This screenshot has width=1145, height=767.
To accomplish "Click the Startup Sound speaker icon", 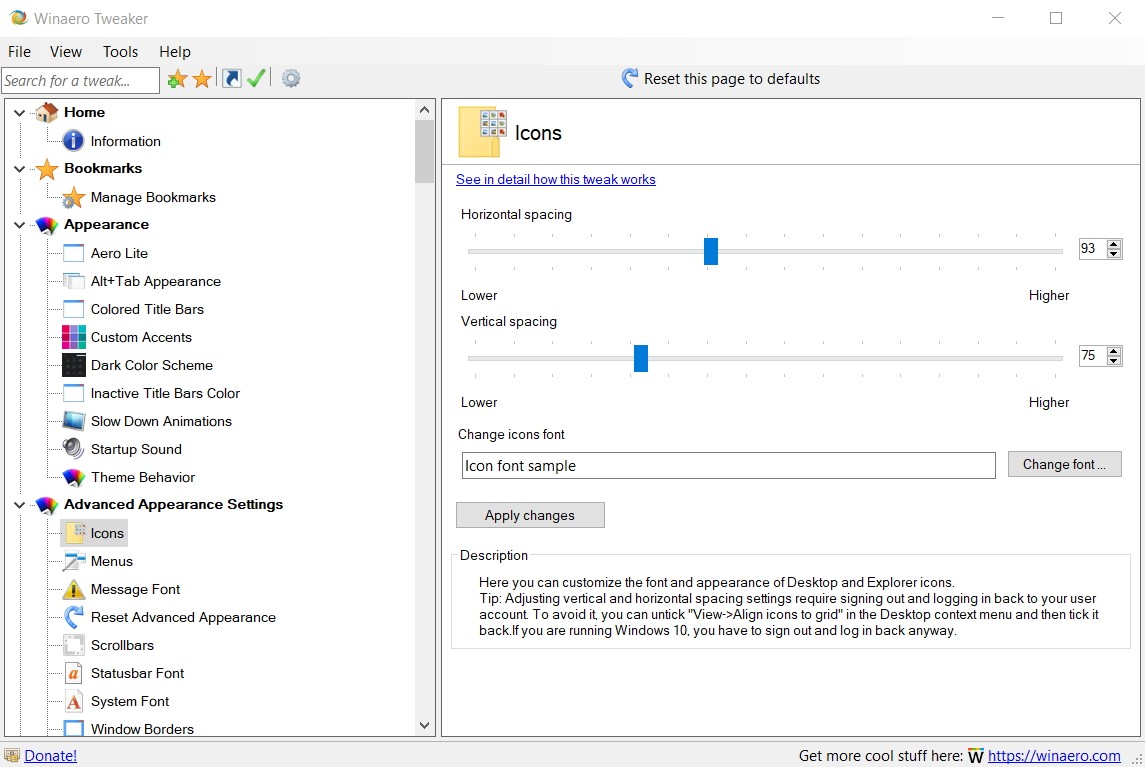I will pyautogui.click(x=73, y=448).
